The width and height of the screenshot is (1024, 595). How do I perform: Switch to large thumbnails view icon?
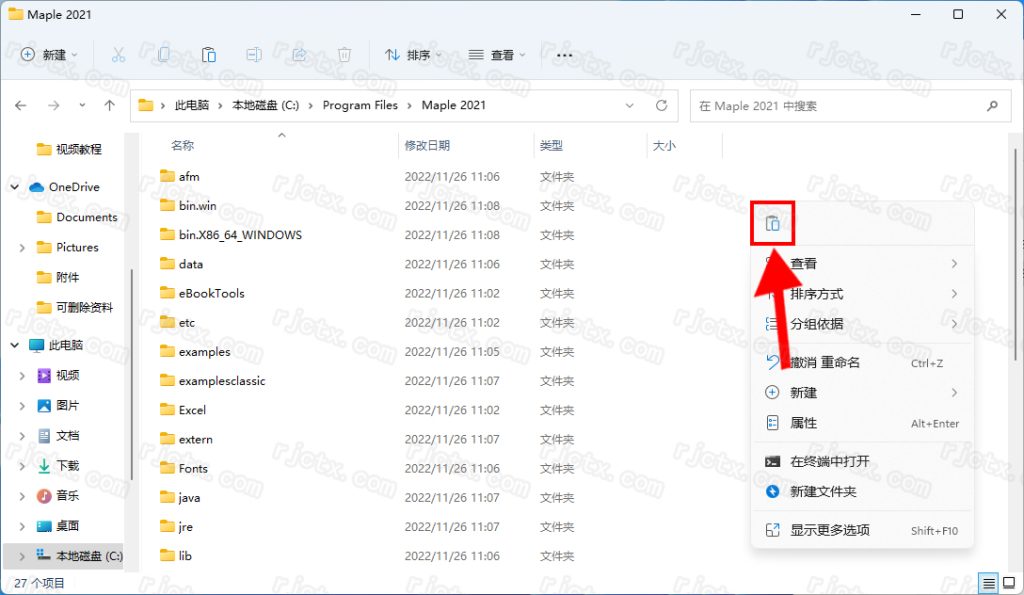coord(1010,583)
